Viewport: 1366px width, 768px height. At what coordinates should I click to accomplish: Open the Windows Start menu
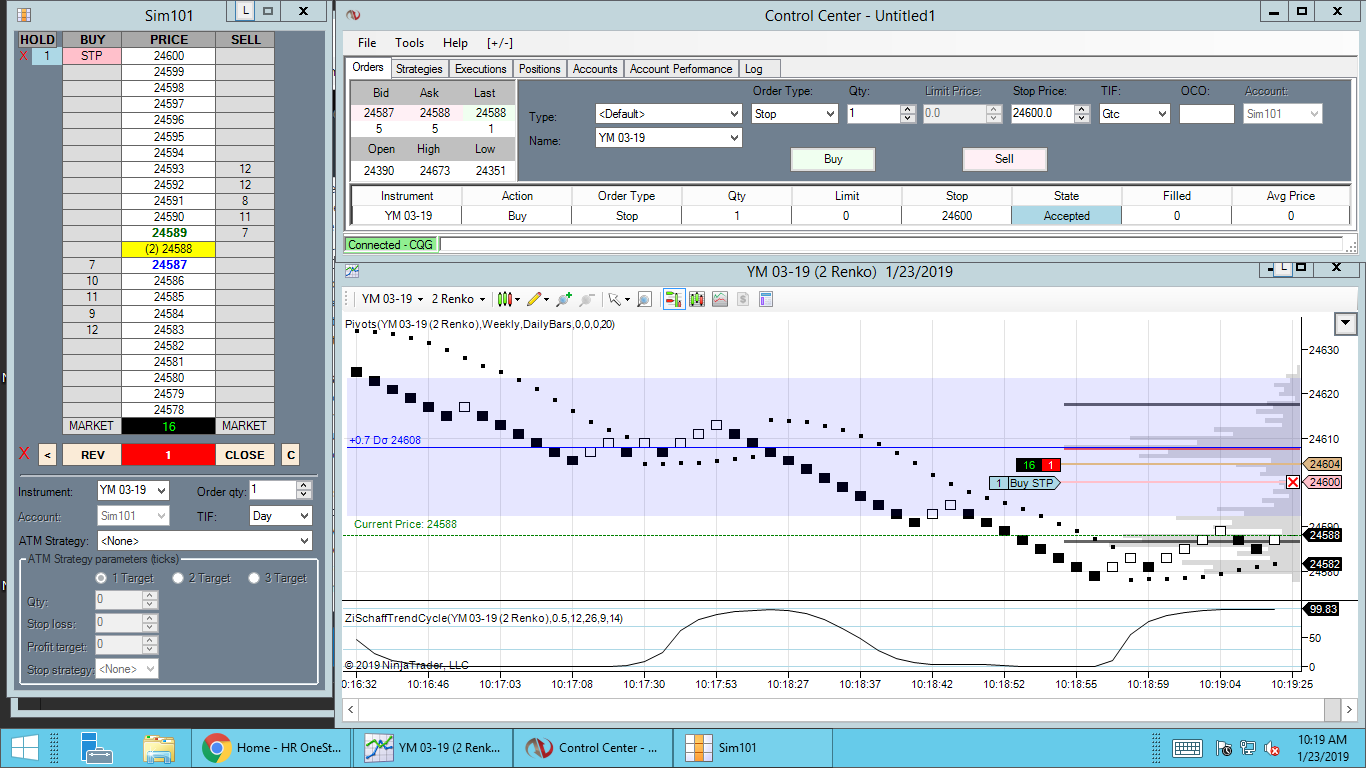[x=24, y=747]
